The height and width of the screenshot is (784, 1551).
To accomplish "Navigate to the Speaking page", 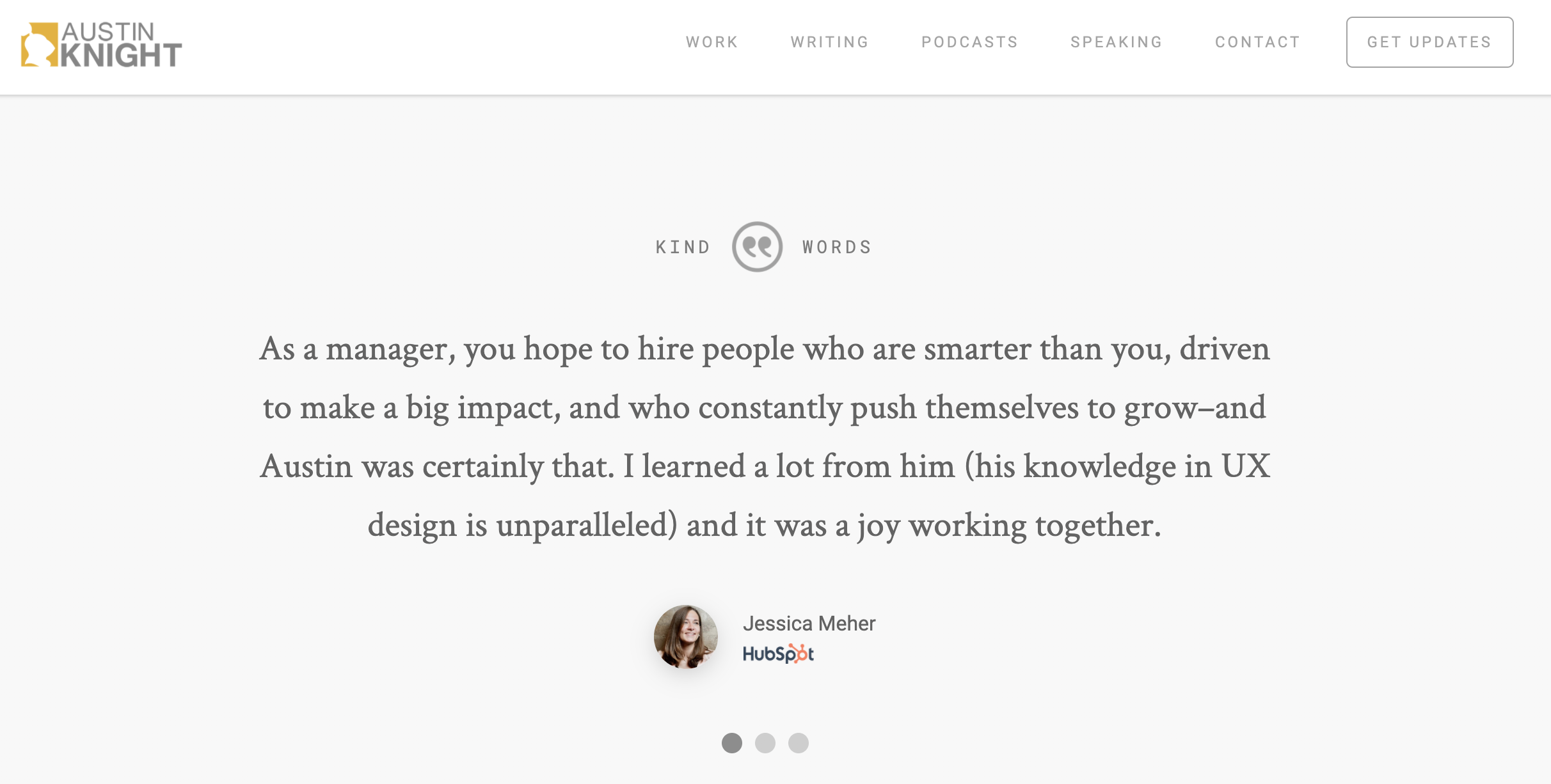I will pos(1117,42).
